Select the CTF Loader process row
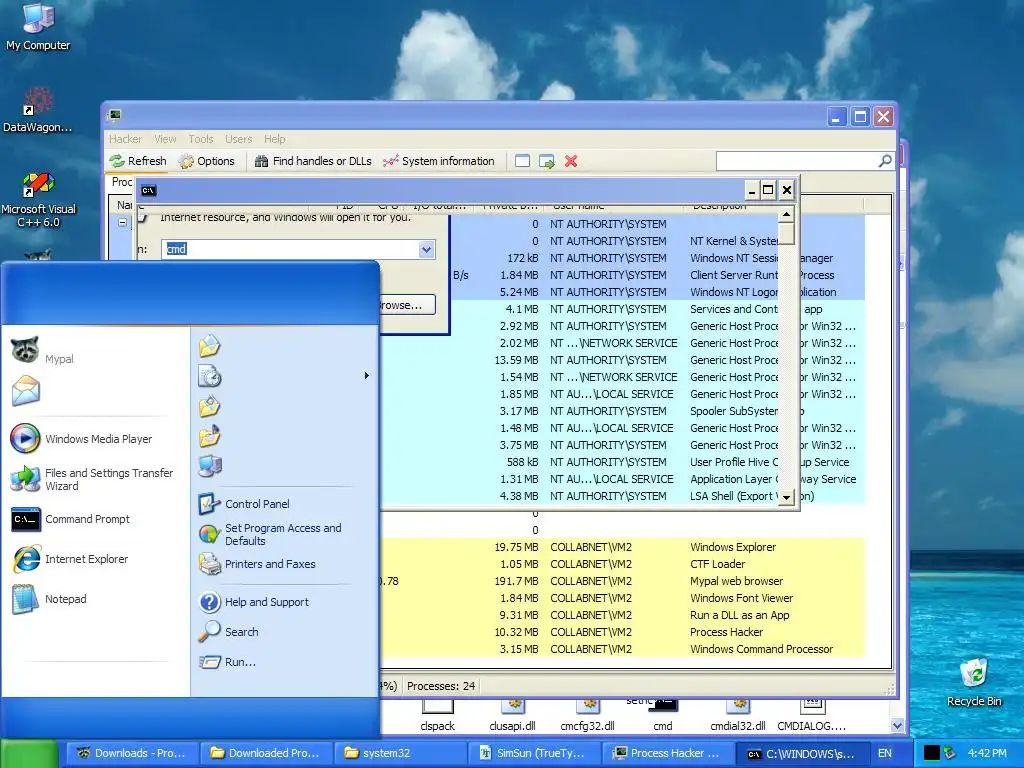Viewport: 1024px width, 768px height. [624, 564]
